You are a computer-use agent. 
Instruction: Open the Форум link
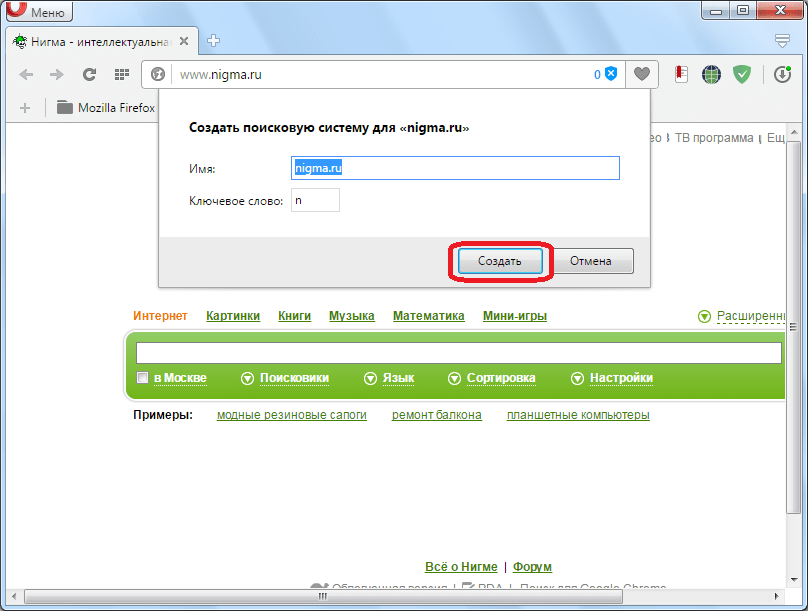(532, 567)
